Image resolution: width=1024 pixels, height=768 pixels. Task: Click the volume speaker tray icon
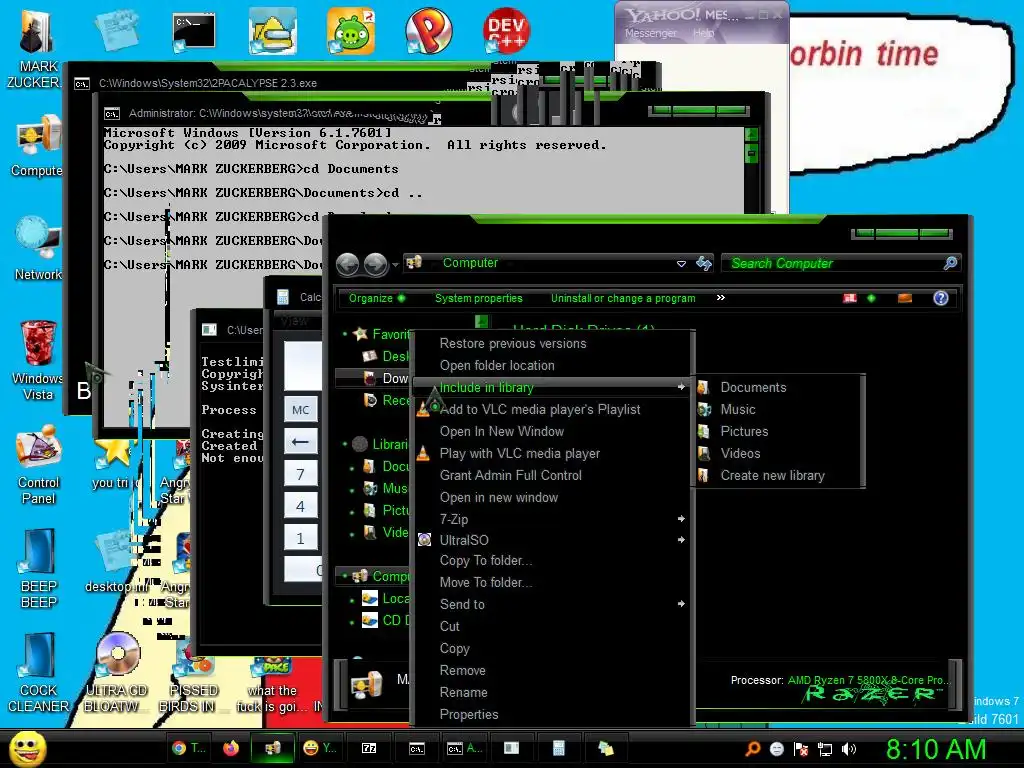pos(849,749)
